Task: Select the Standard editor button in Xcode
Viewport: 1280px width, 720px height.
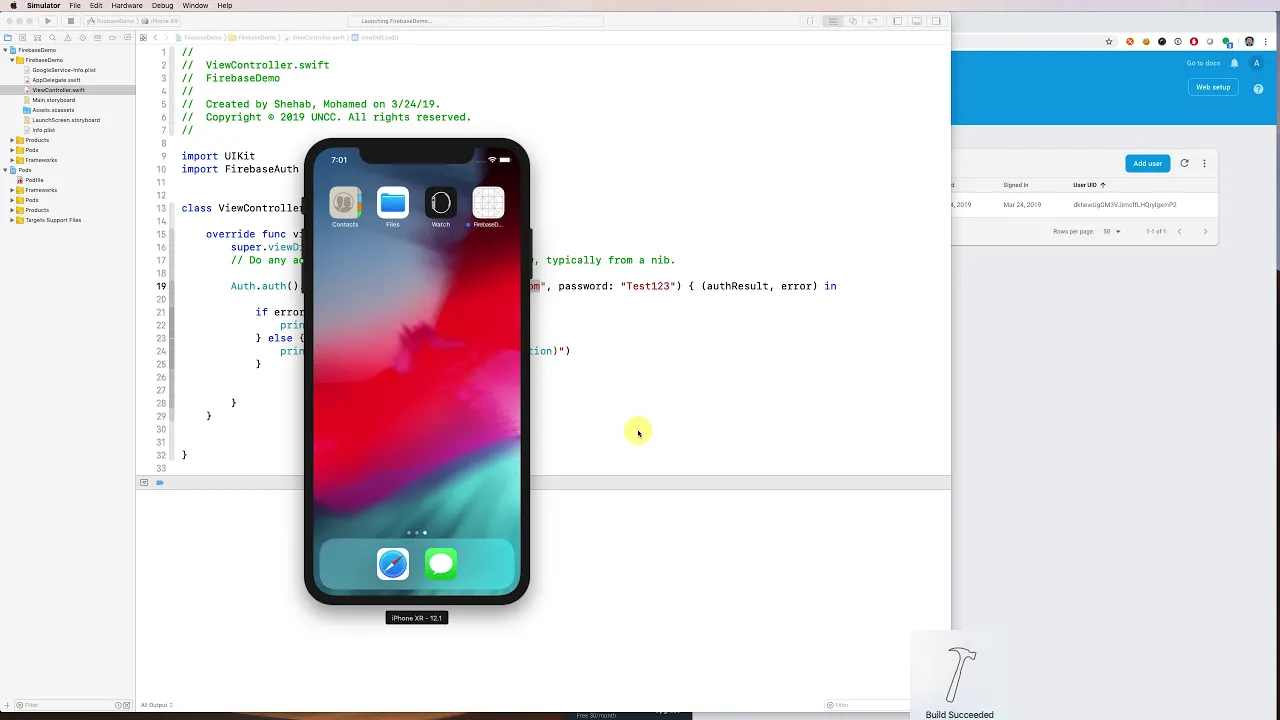Action: click(x=832, y=21)
